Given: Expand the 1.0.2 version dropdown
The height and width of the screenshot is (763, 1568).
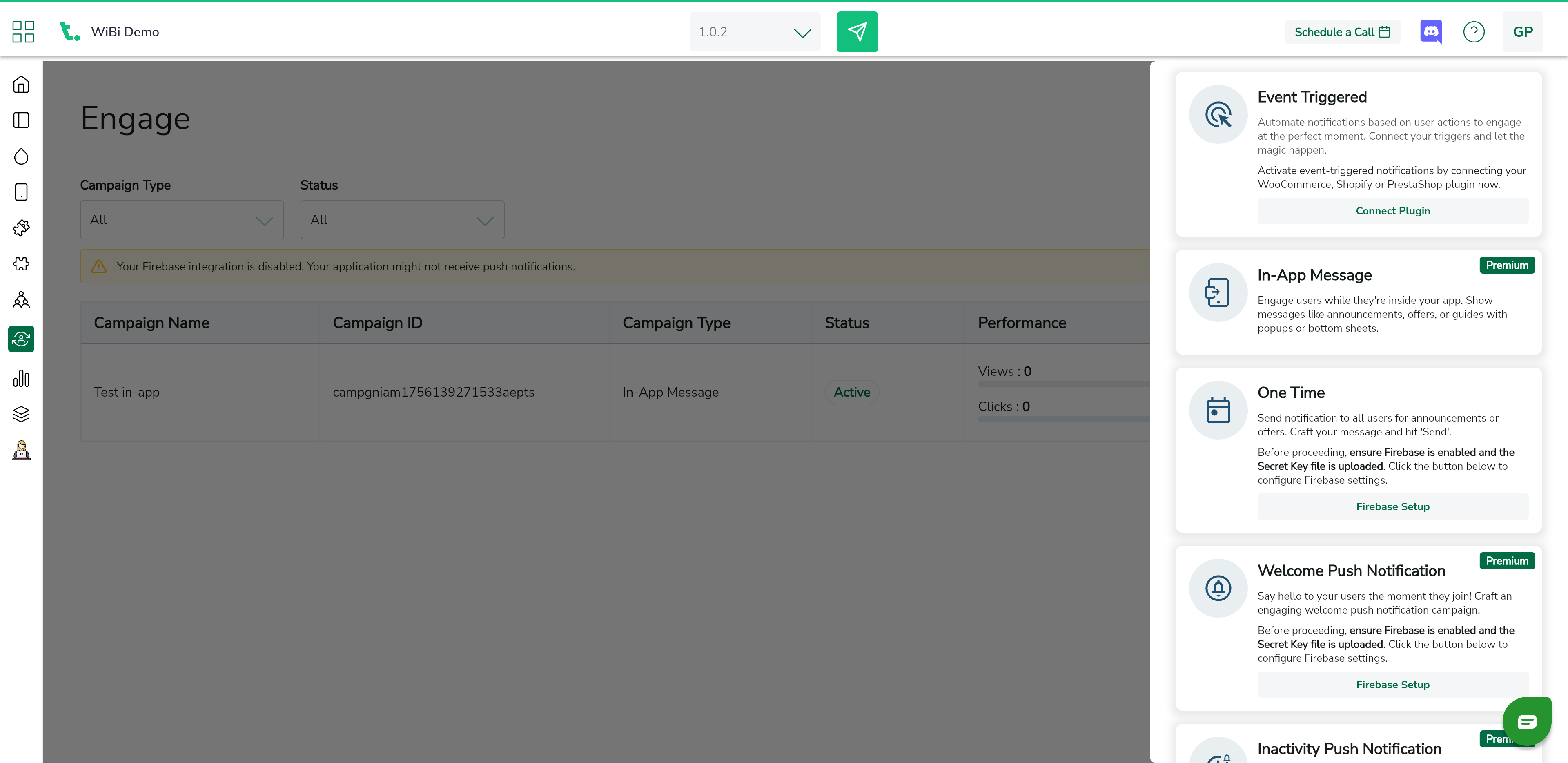Looking at the screenshot, I should (755, 32).
